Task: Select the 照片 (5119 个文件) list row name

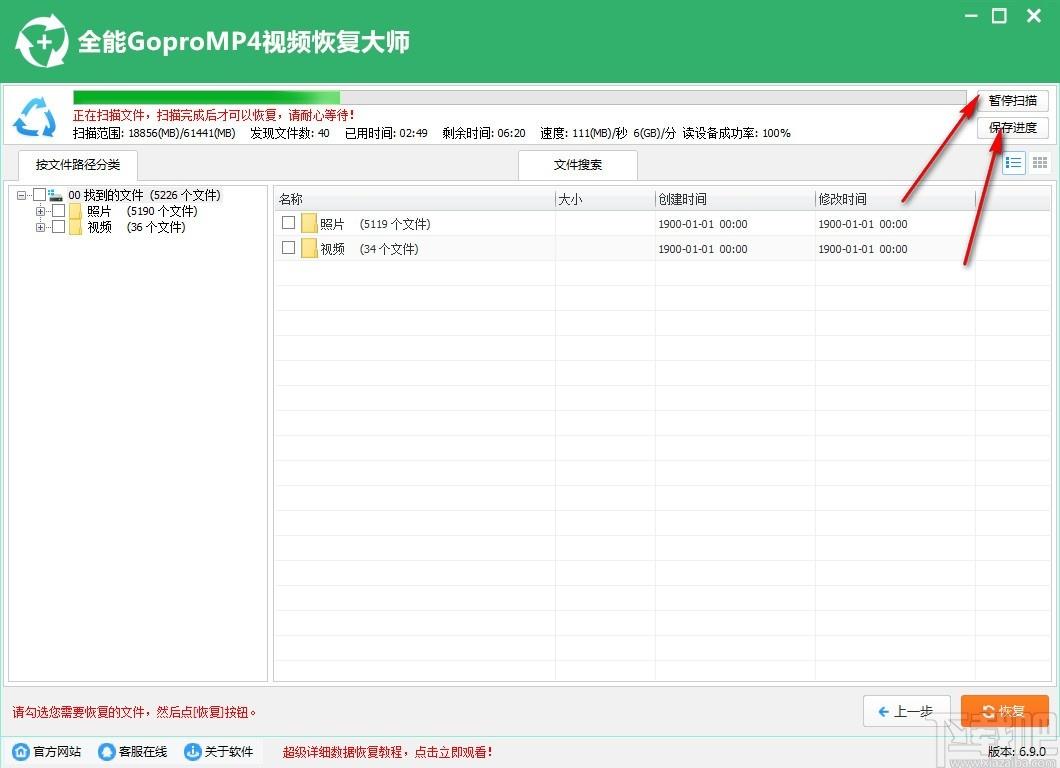Action: (x=375, y=224)
